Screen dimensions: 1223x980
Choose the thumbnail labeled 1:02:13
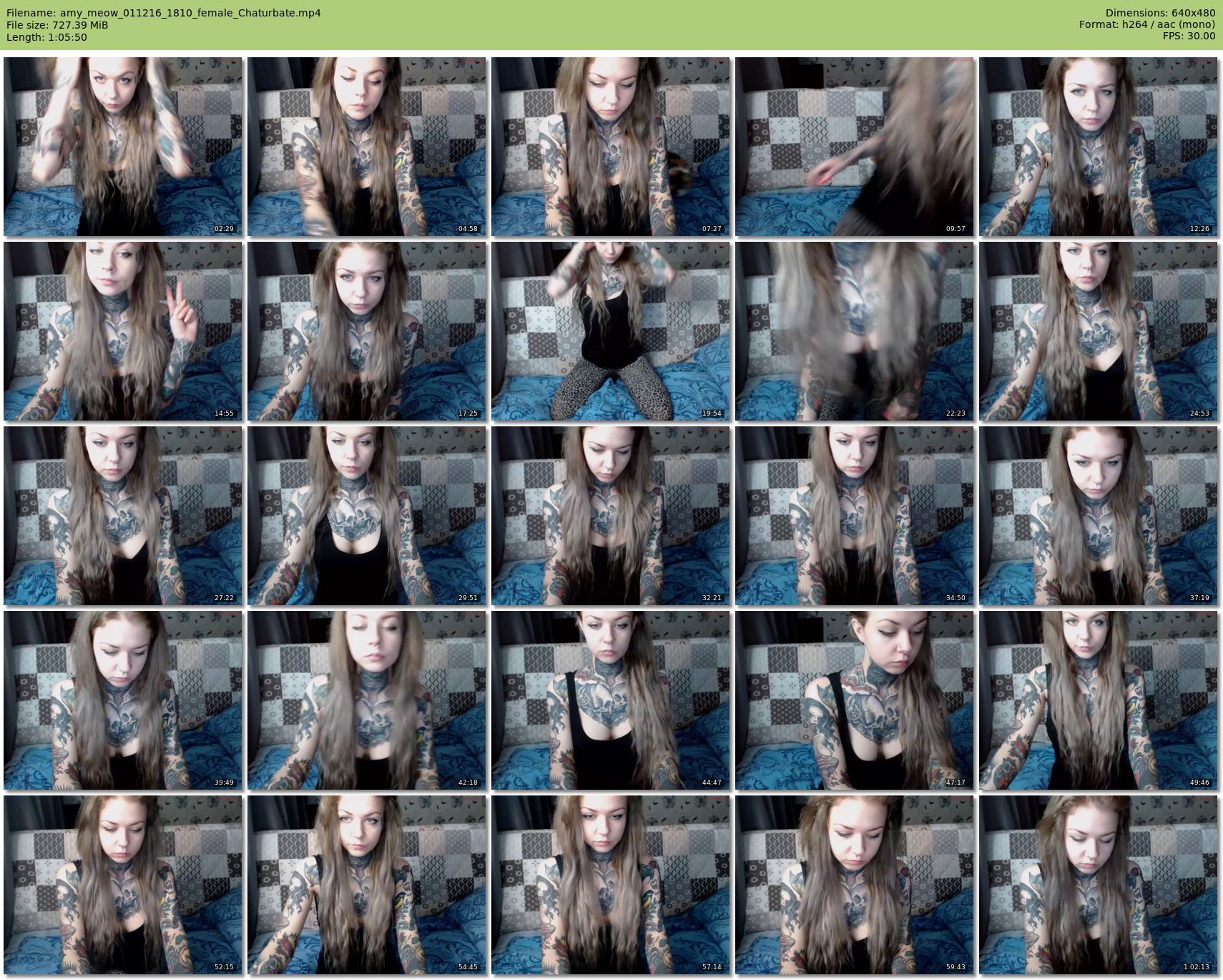pyautogui.click(x=1099, y=885)
